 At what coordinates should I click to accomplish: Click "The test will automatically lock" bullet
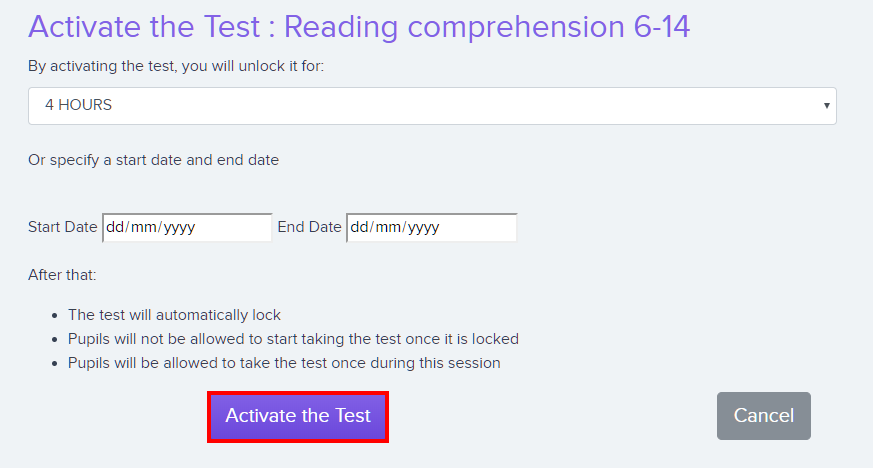point(174,315)
